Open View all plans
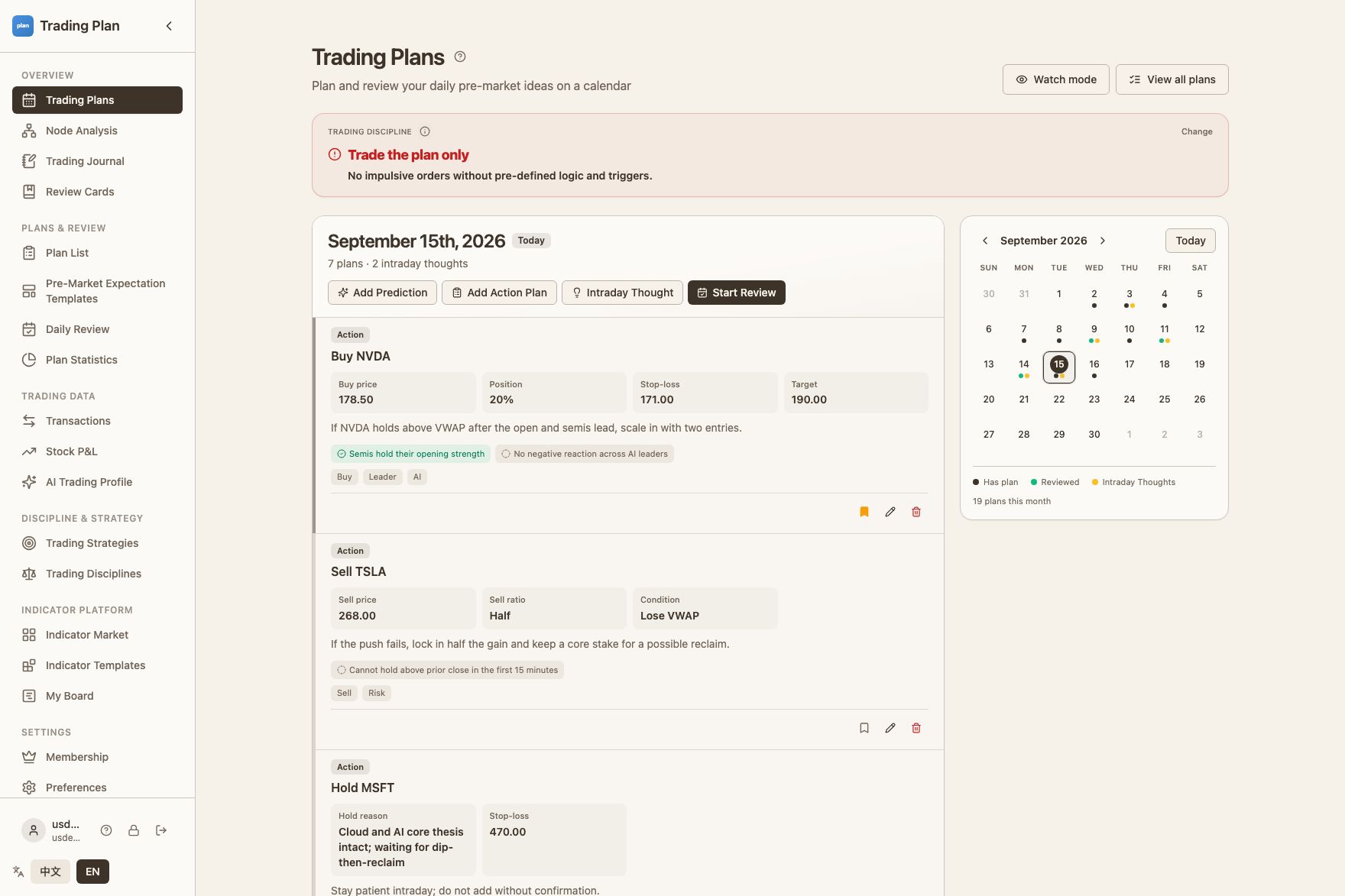The width and height of the screenshot is (1345, 896). click(1172, 79)
